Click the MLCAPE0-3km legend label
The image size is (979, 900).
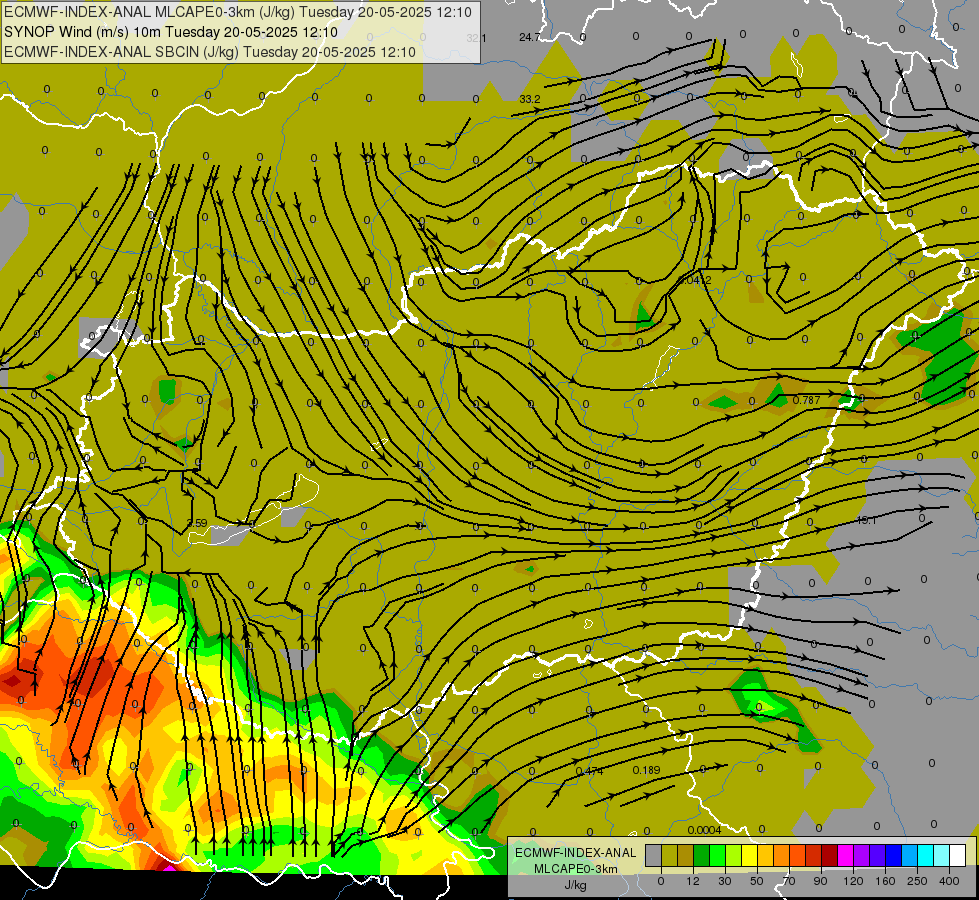(575, 869)
